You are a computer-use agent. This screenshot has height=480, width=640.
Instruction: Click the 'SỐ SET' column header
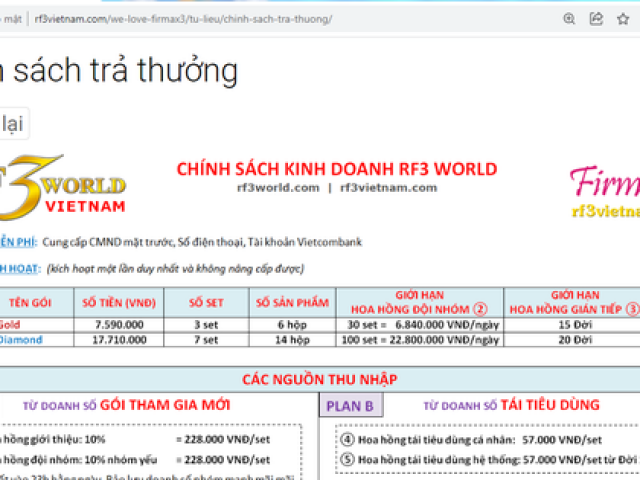pyautogui.click(x=206, y=303)
